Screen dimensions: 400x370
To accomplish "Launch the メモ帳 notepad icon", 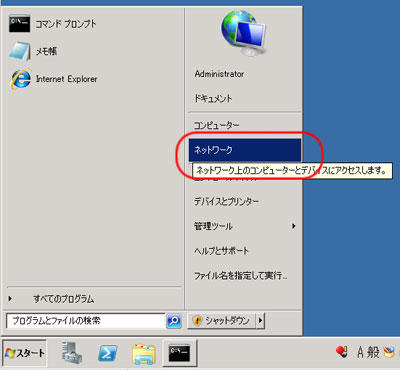I will pos(20,51).
